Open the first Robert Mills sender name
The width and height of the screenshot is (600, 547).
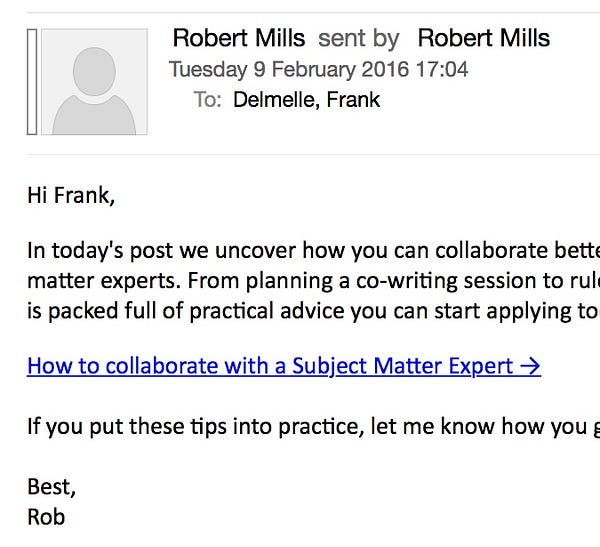[x=239, y=38]
